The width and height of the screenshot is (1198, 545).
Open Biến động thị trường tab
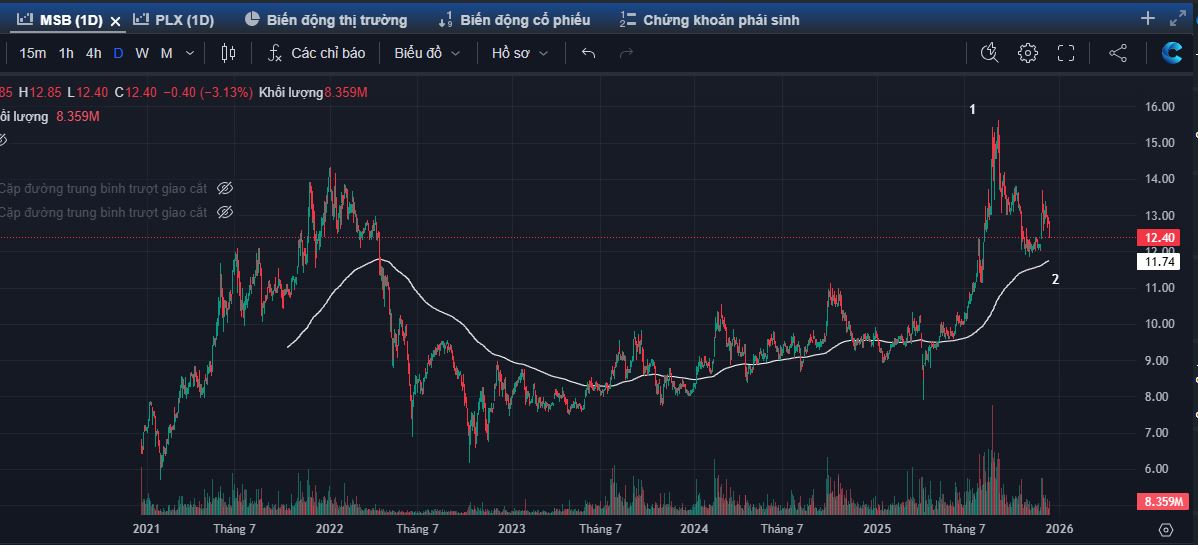tap(326, 20)
